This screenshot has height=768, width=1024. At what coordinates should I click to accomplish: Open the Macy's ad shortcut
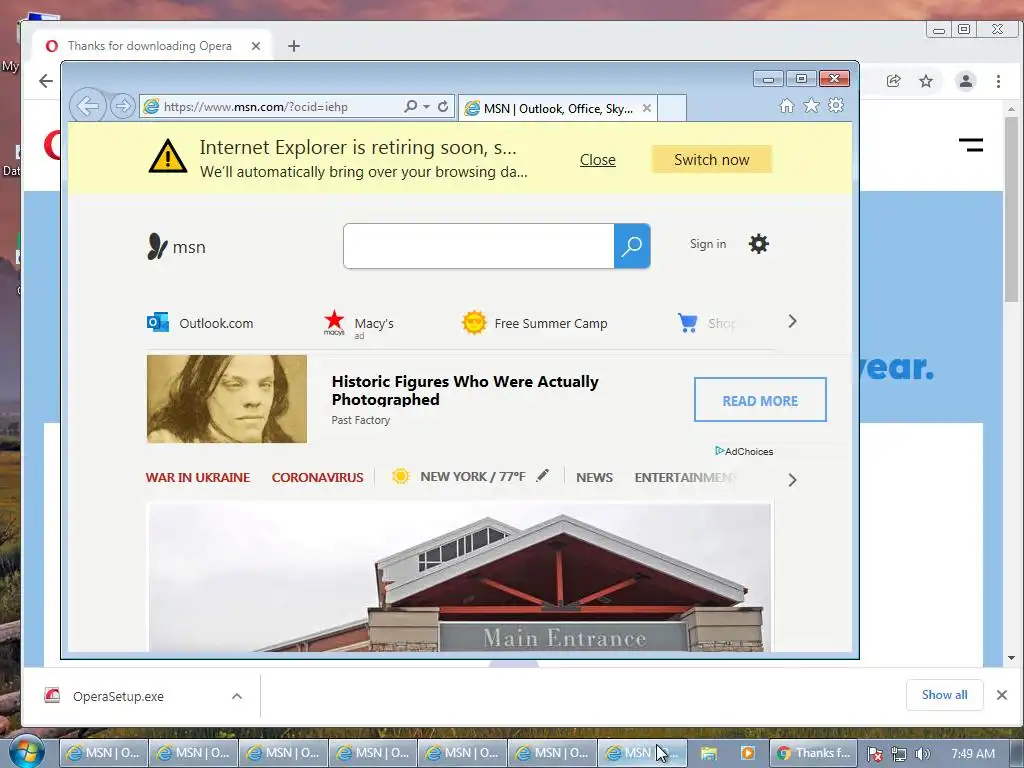359,323
